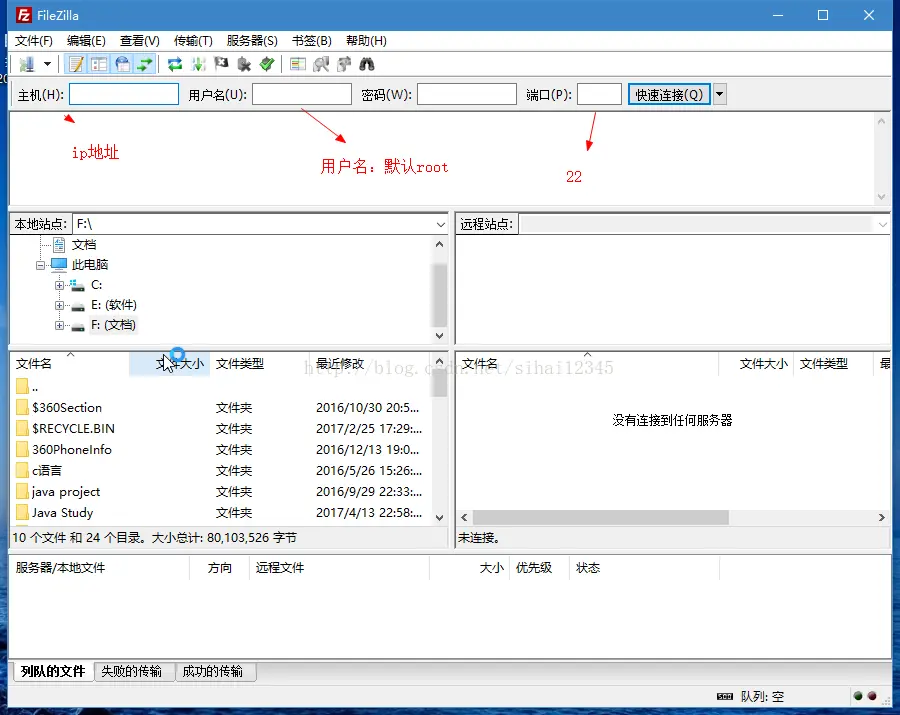Open the Site Manager dropdown arrow

pos(48,64)
